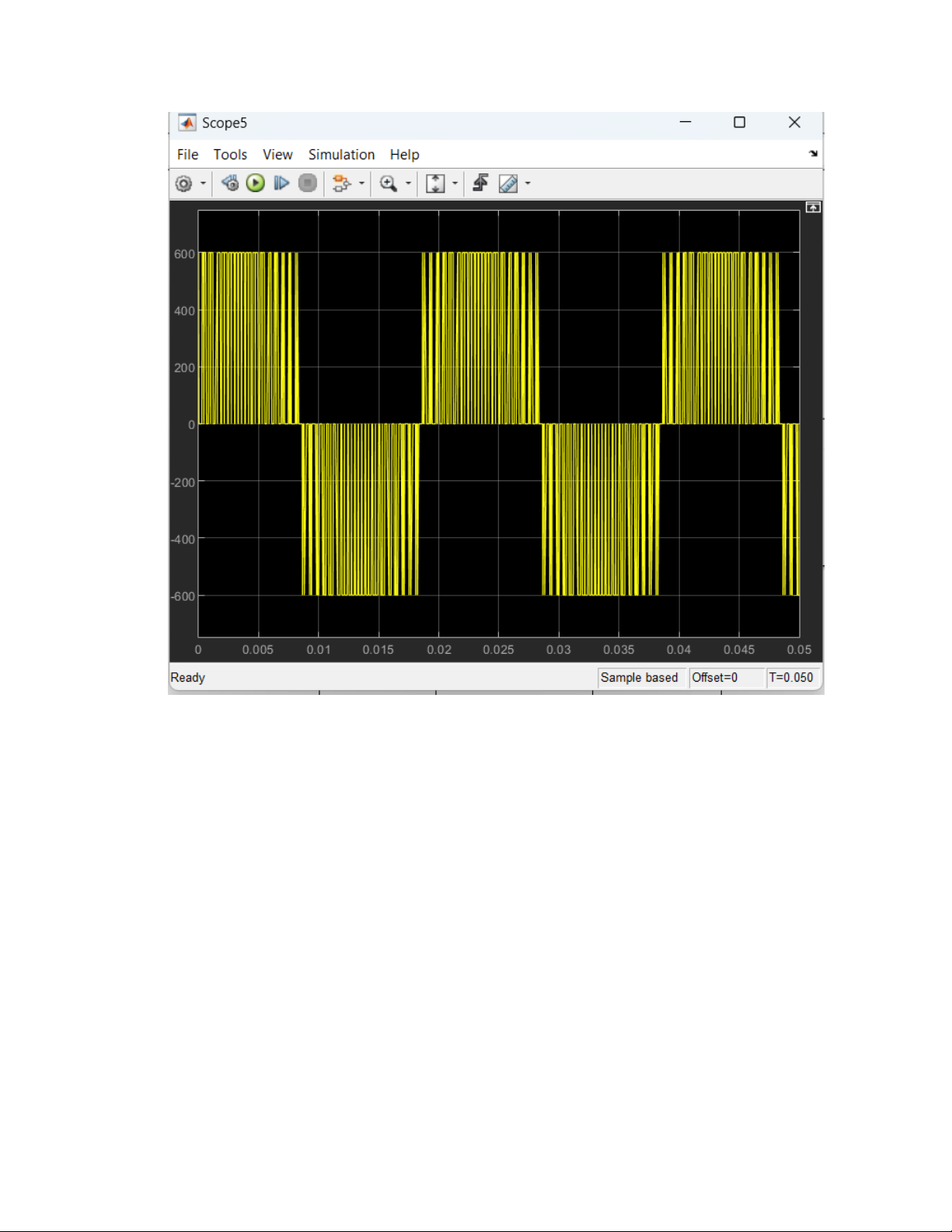The height and width of the screenshot is (1232, 952).
Task: Click Scale Axes Limits icon
Action: coord(435,183)
